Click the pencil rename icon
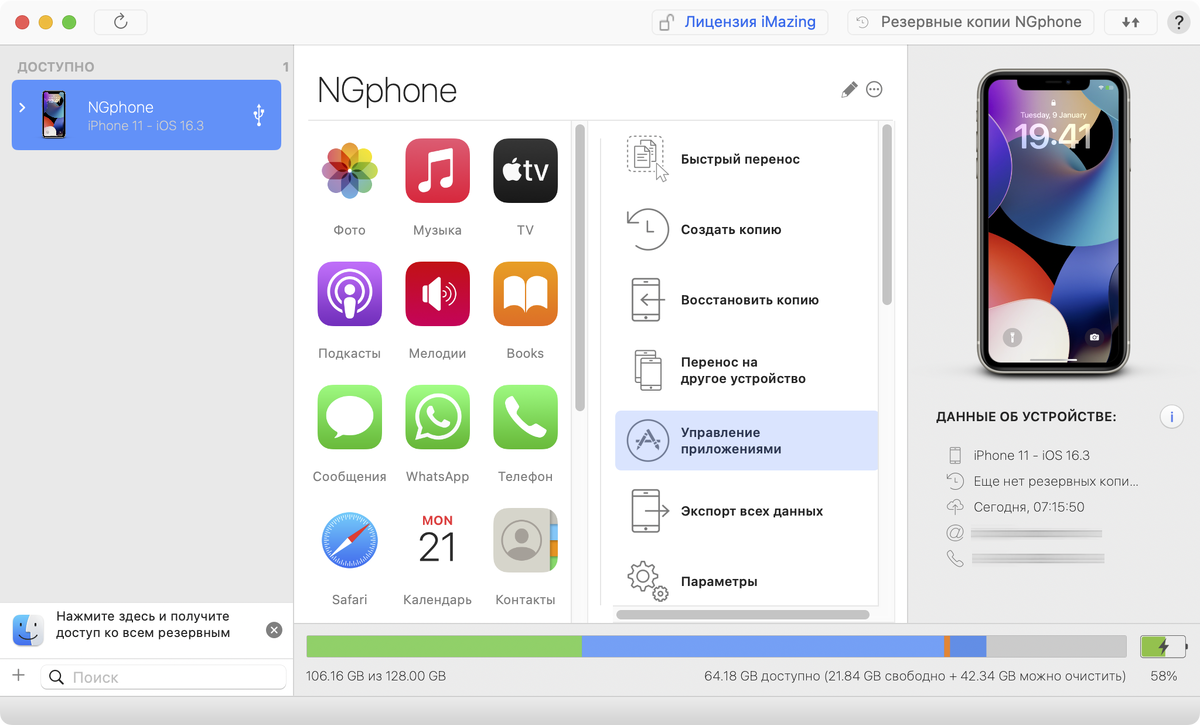The image size is (1200, 725). pos(849,90)
